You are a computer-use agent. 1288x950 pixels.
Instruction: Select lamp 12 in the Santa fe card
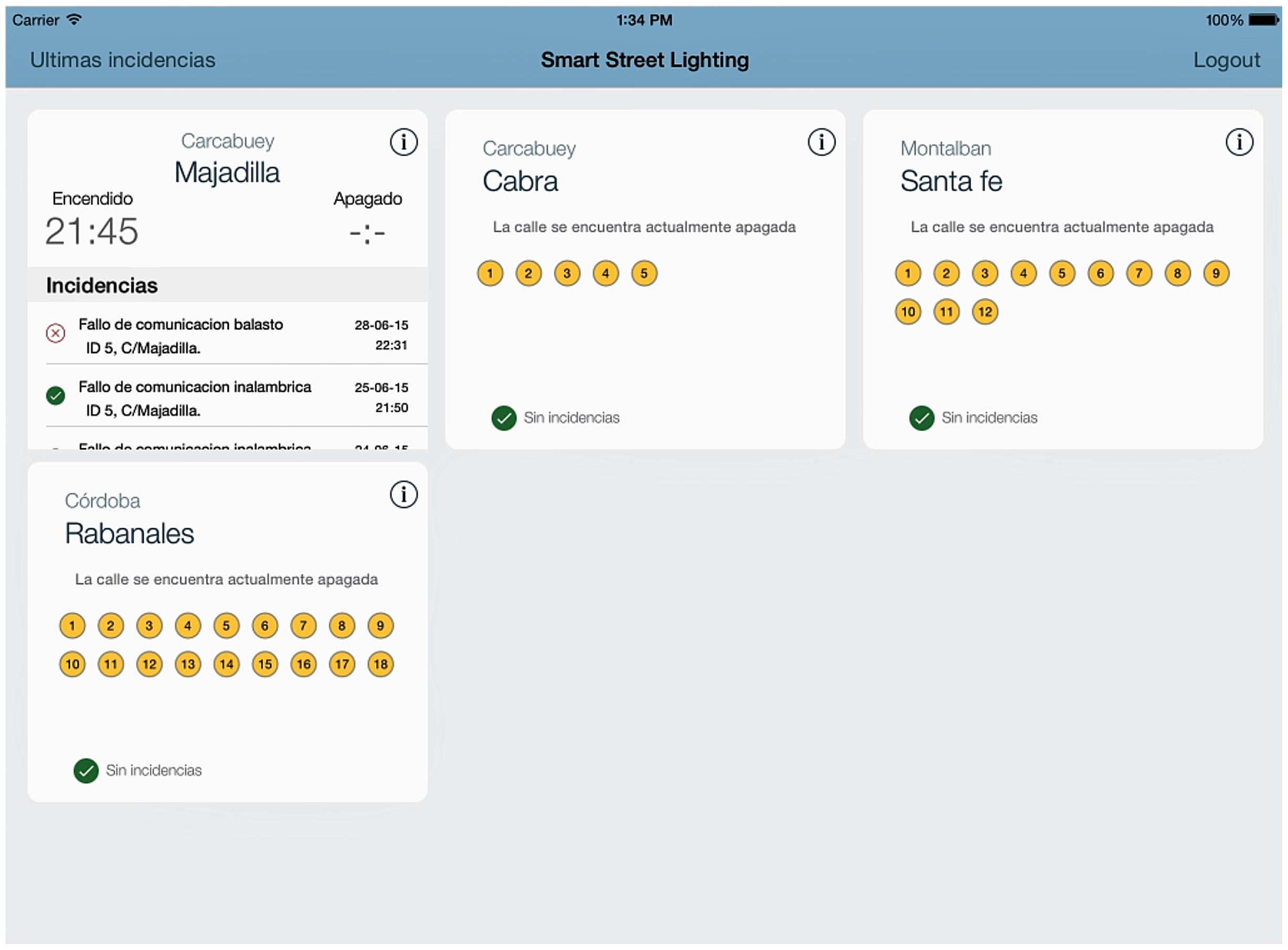pos(984,312)
